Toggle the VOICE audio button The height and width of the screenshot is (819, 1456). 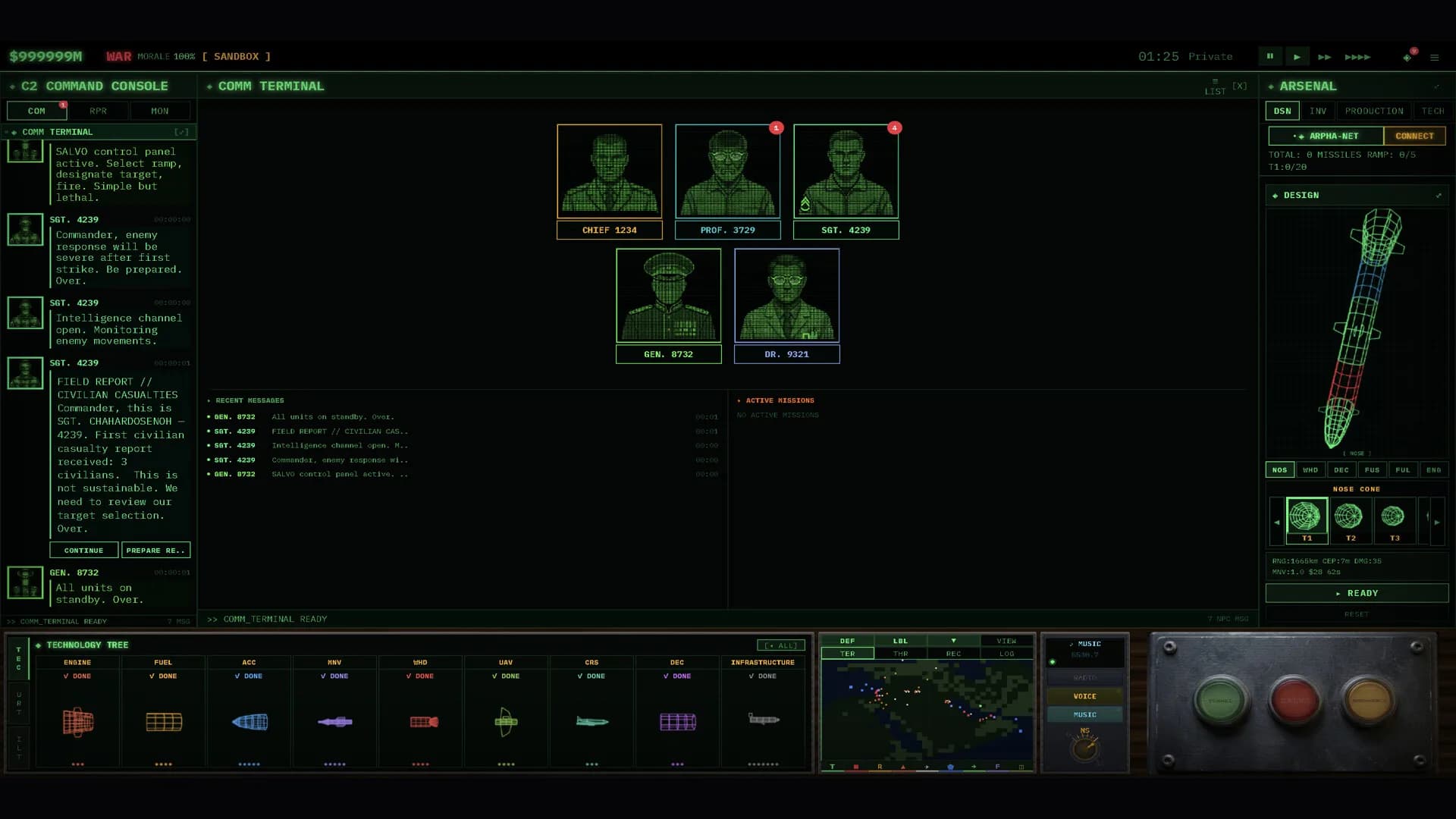1084,696
